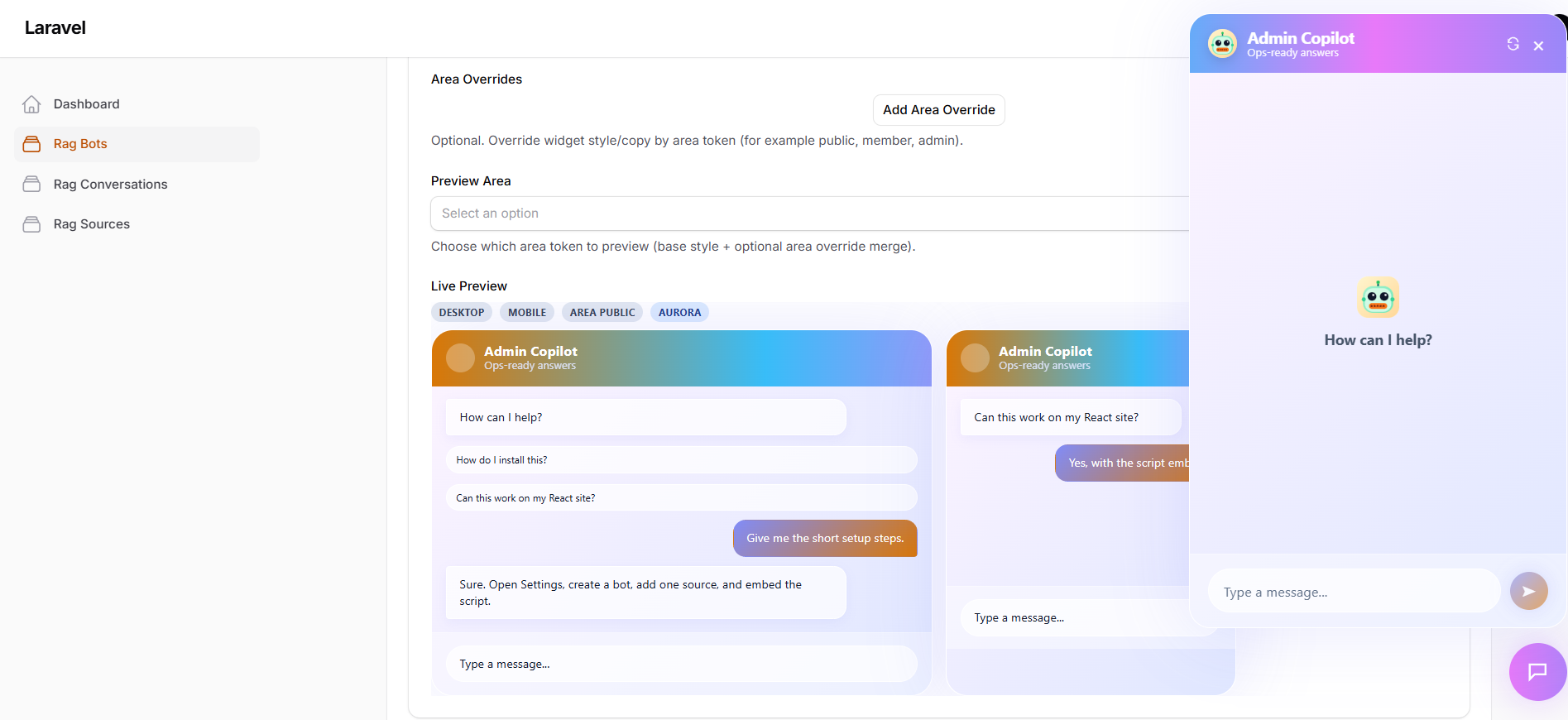Viewport: 1568px width, 720px height.
Task: Click the 'Sure. Open Settings' reply bubble
Action: (645, 593)
